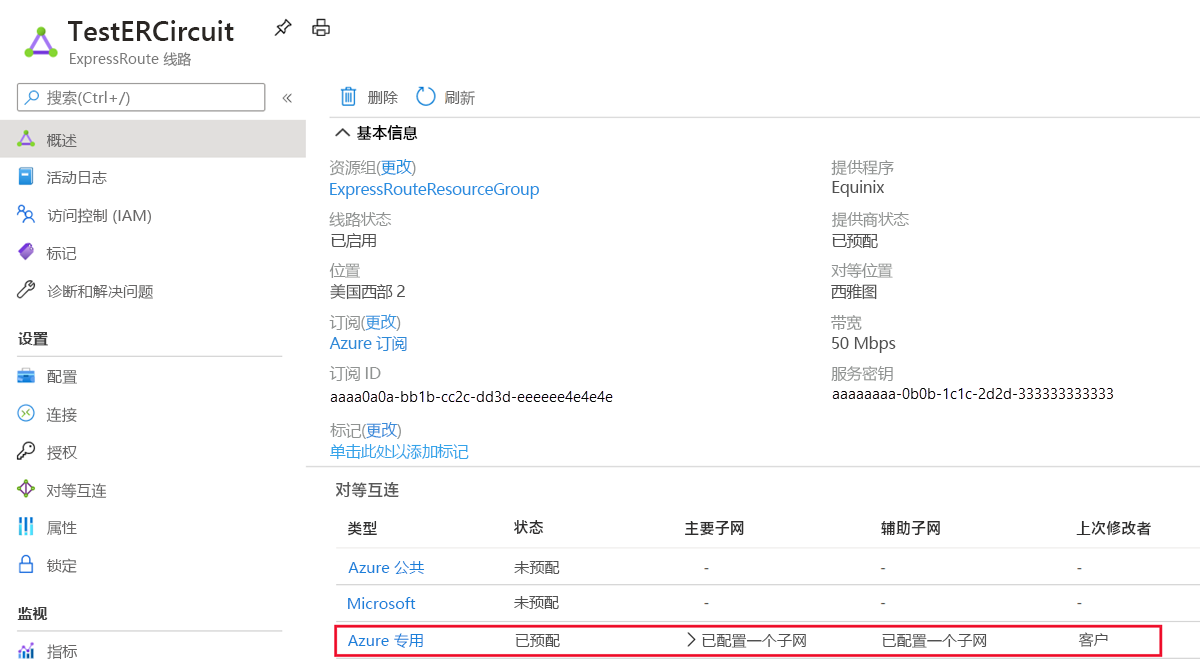Click the 客户 last-modified-by cell
Screen dimensions: 1200x672
point(1093,639)
